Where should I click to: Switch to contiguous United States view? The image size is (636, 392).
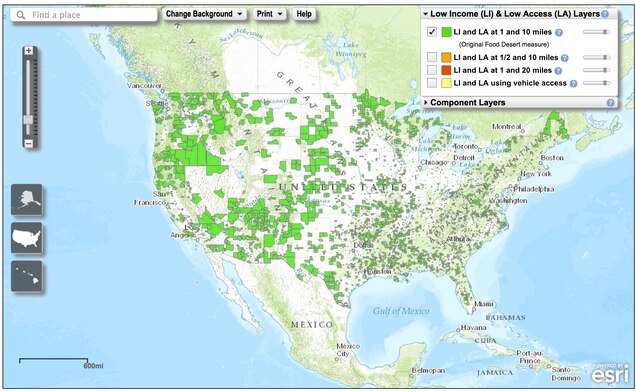point(26,238)
